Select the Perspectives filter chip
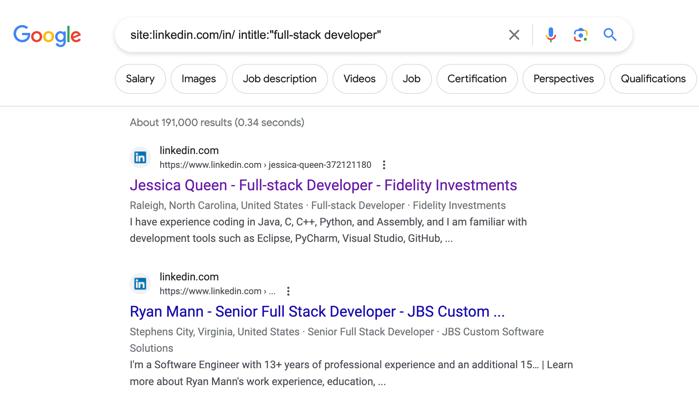 click(563, 79)
